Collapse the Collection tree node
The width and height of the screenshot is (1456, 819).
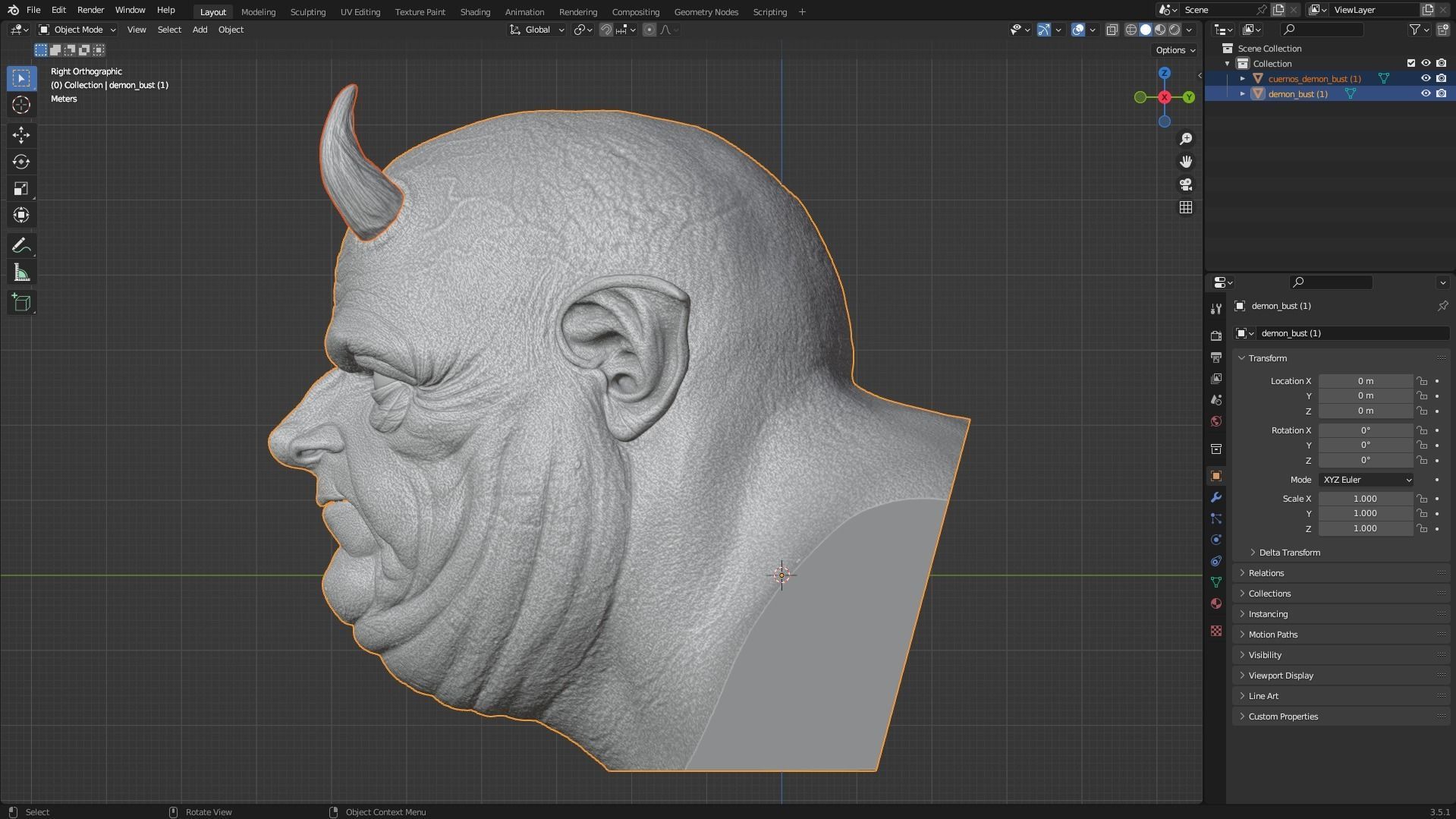pos(1228,64)
